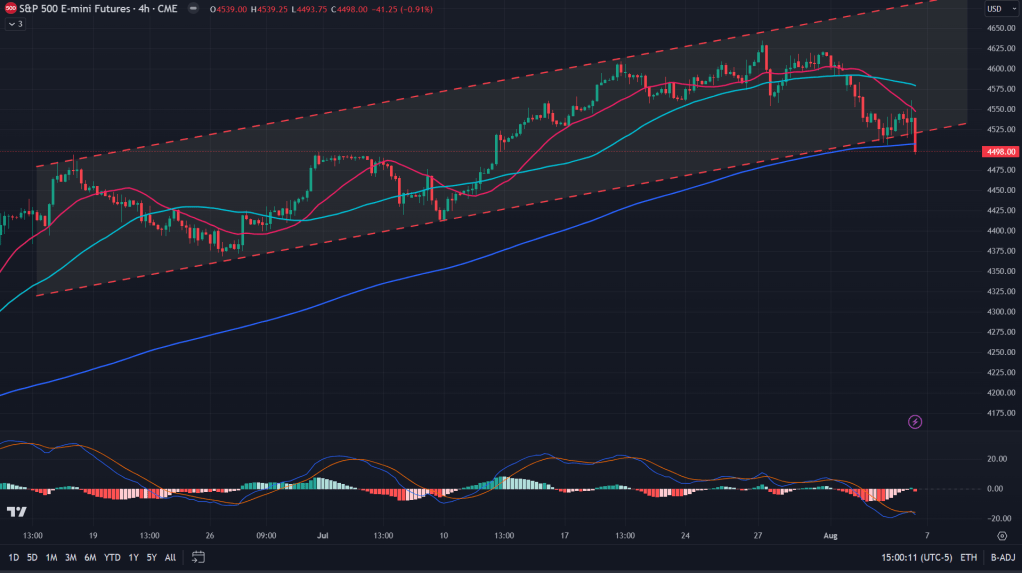1022x573 pixels.
Task: Open the Go to date calendar icon
Action: pyautogui.click(x=198, y=557)
